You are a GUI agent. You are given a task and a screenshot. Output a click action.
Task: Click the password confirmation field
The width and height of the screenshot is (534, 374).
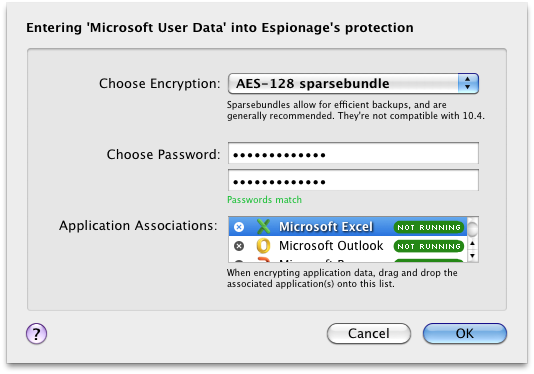coord(353,180)
